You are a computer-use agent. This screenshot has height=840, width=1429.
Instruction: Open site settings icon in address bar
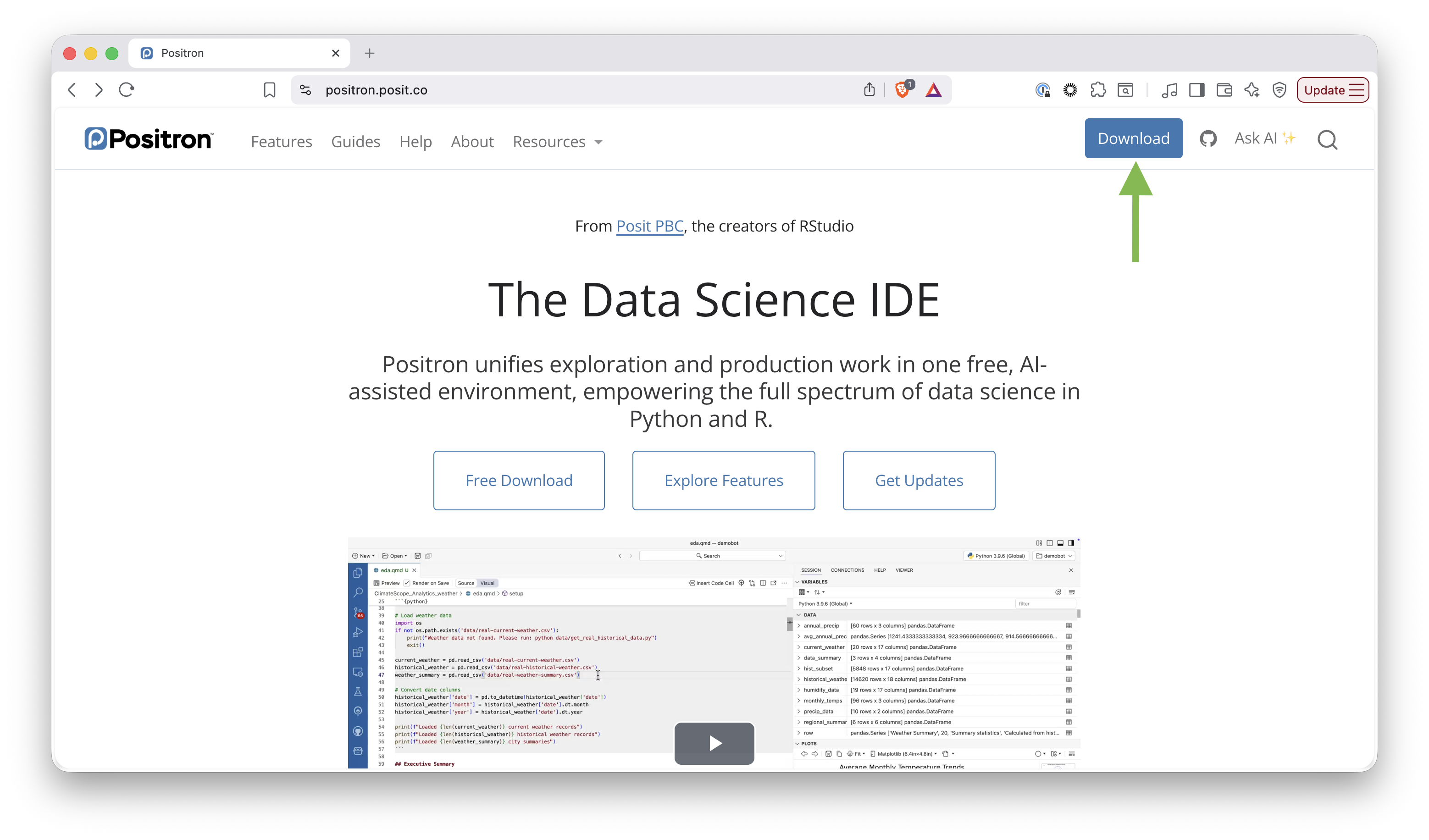[x=305, y=89]
